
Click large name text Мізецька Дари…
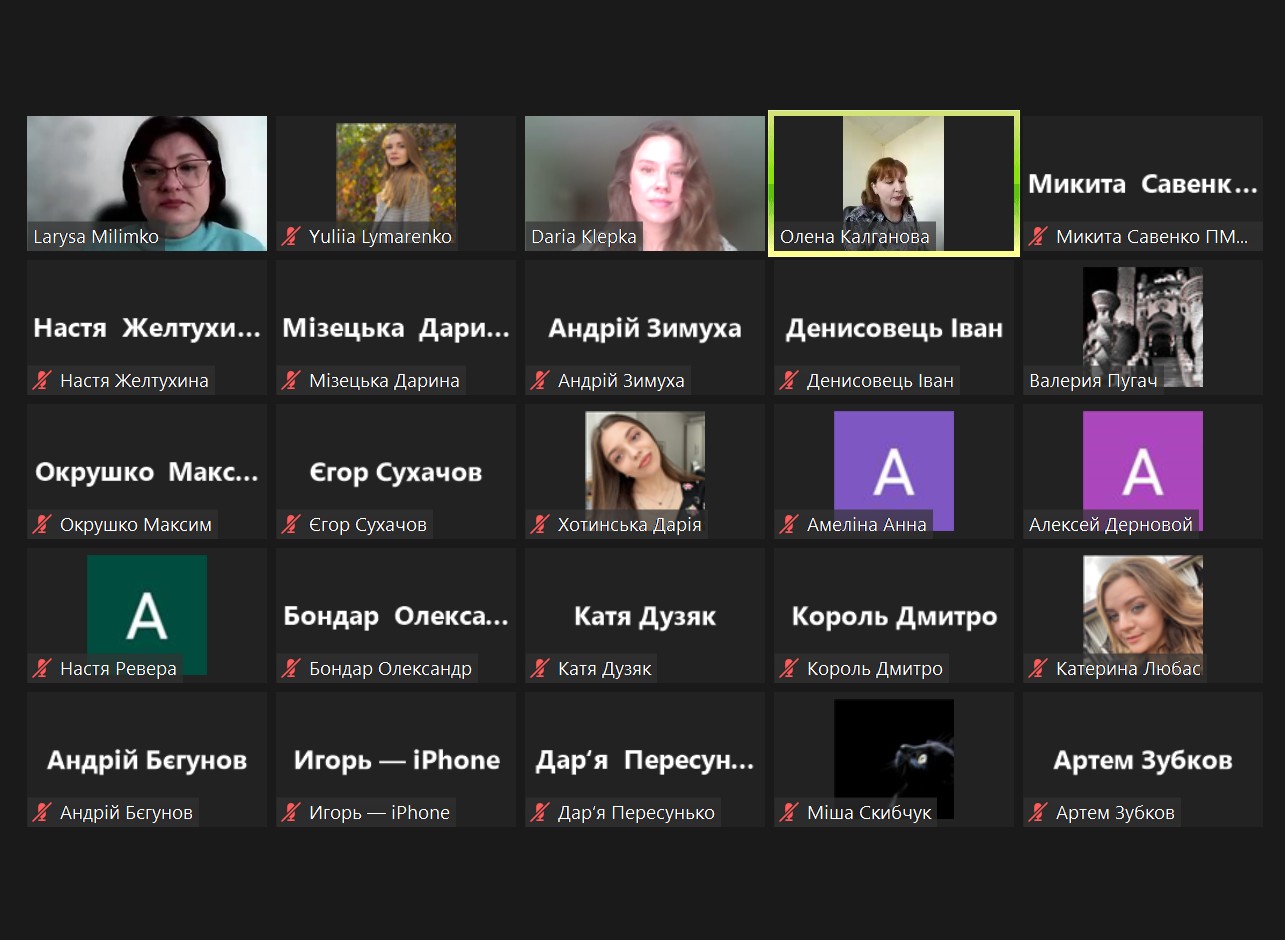(x=396, y=328)
